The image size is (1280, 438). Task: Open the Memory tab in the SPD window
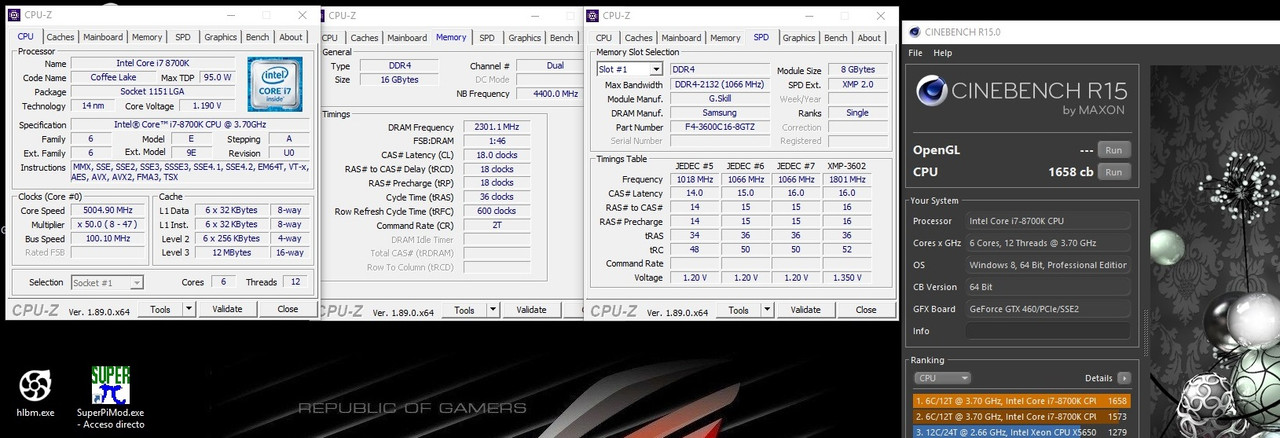click(726, 38)
